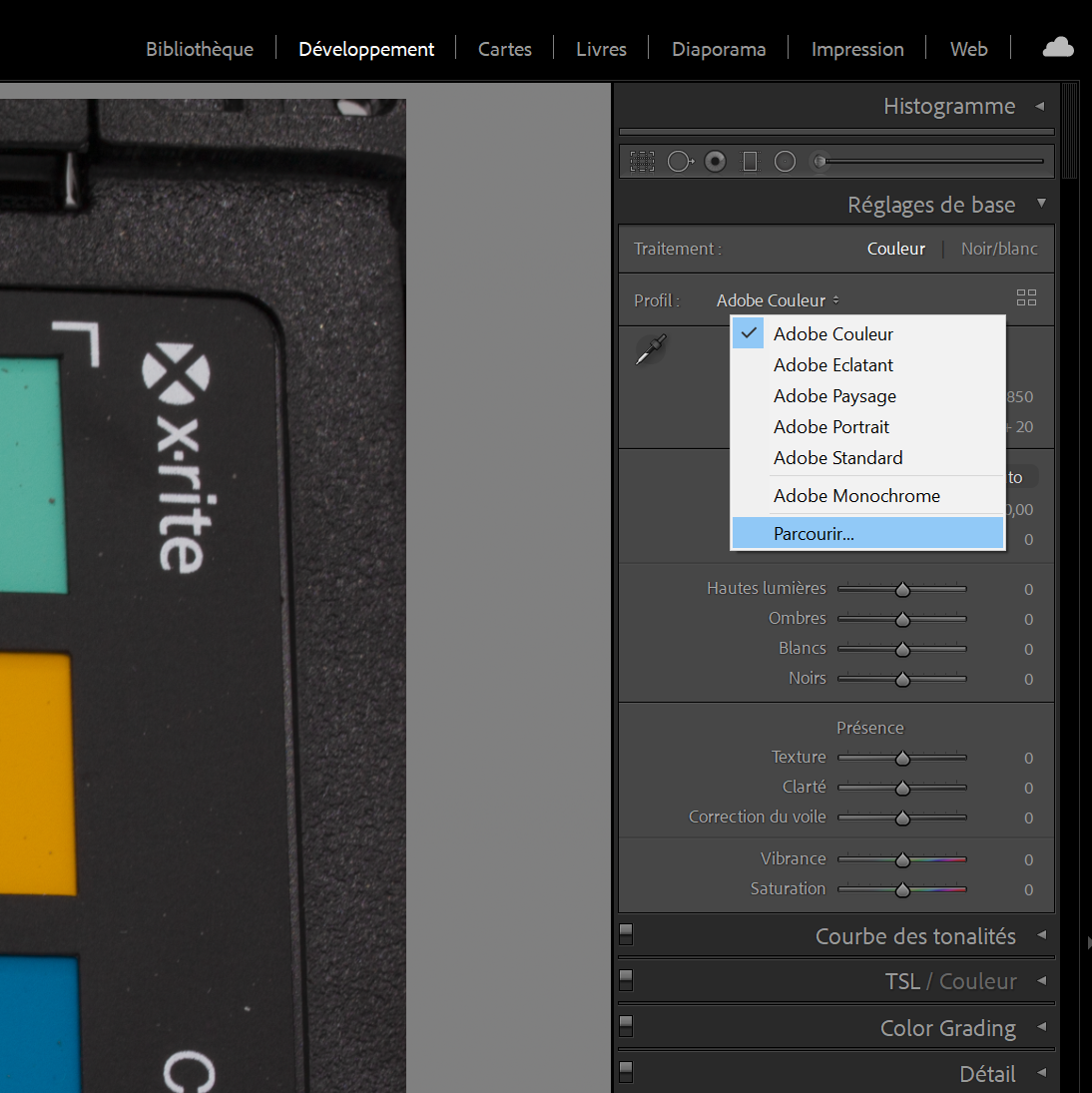The image size is (1092, 1093).
Task: Select the red eye correction tool
Action: click(x=715, y=162)
